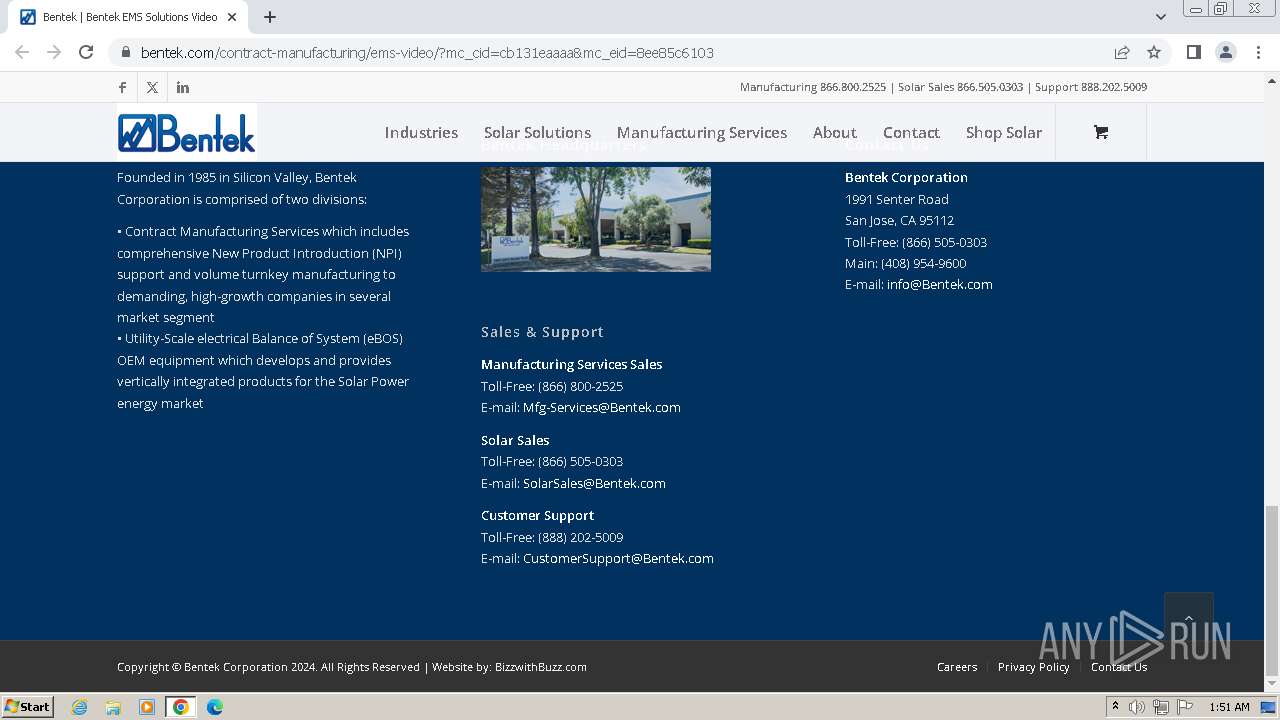Click the browser back arrow
The image size is (1280, 720).
point(22,52)
